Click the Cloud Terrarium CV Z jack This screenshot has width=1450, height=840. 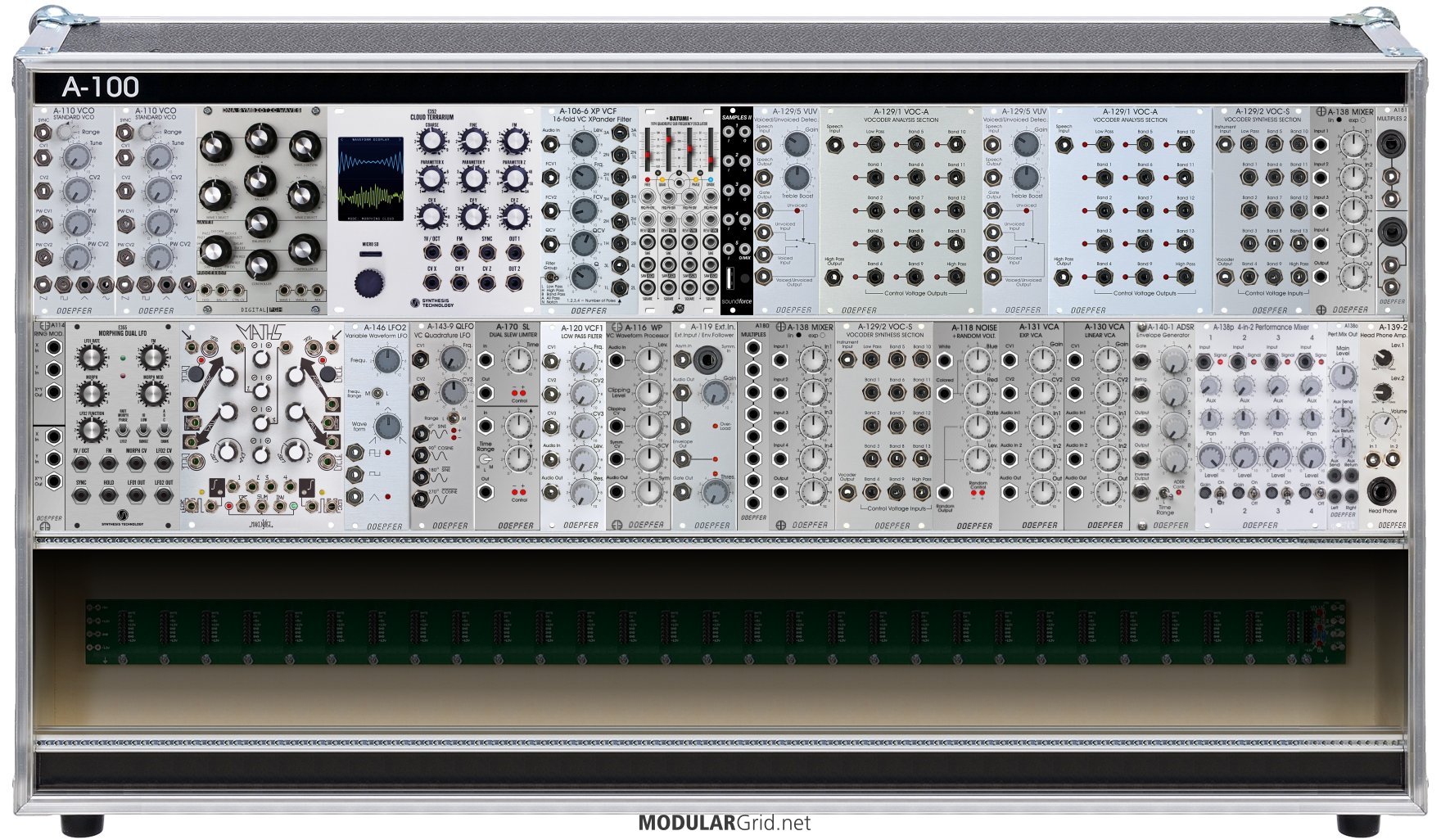487,282
